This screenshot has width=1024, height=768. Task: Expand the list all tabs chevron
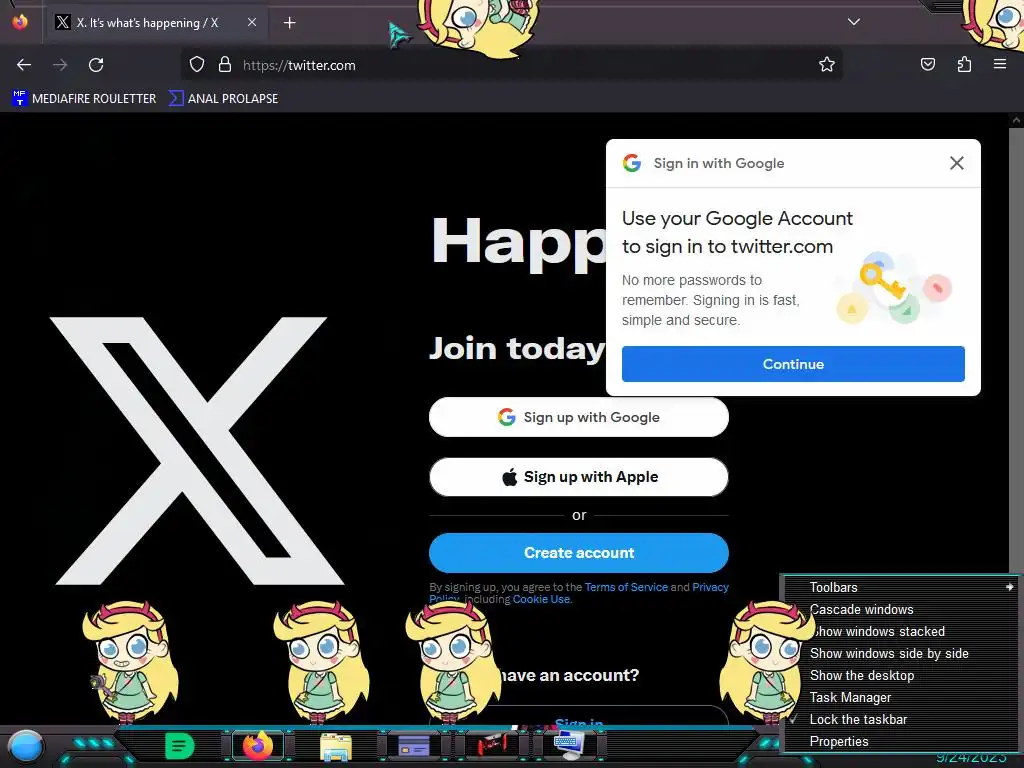(854, 22)
